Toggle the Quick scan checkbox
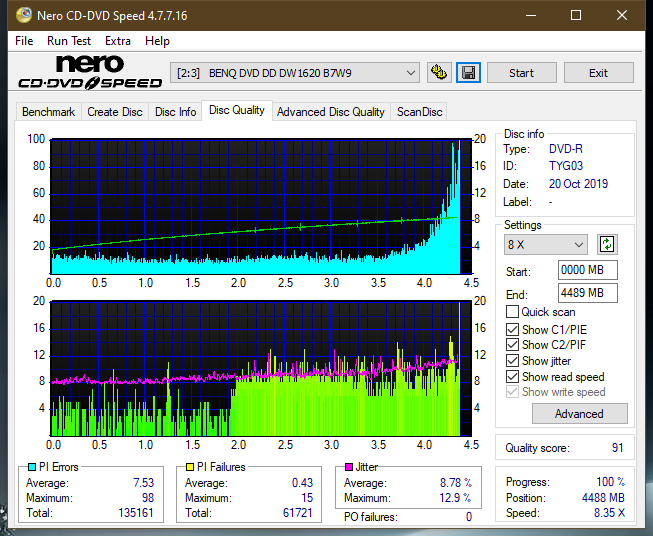653x536 pixels. click(512, 312)
